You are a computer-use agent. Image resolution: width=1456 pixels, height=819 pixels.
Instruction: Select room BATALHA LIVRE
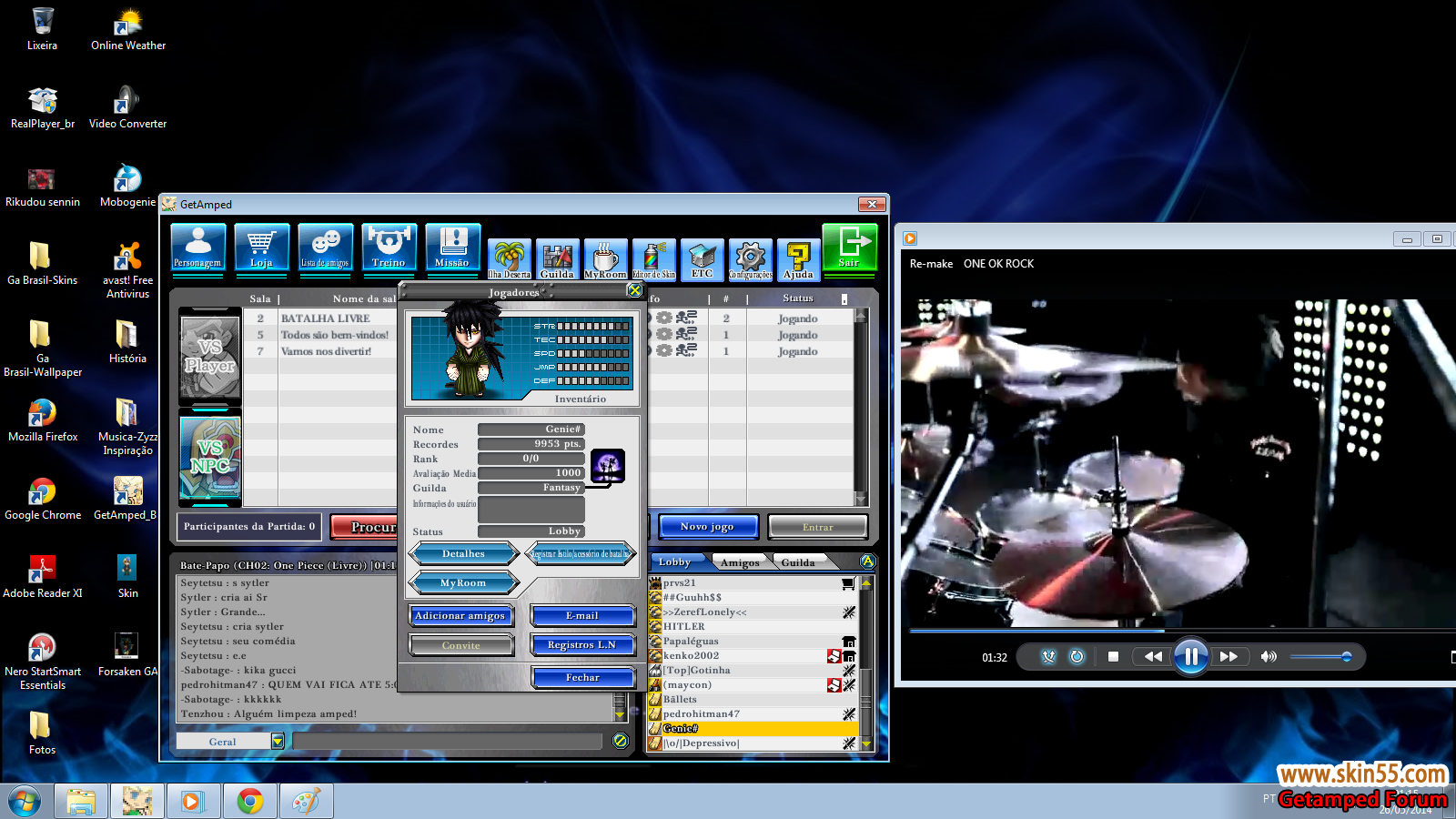click(x=325, y=318)
